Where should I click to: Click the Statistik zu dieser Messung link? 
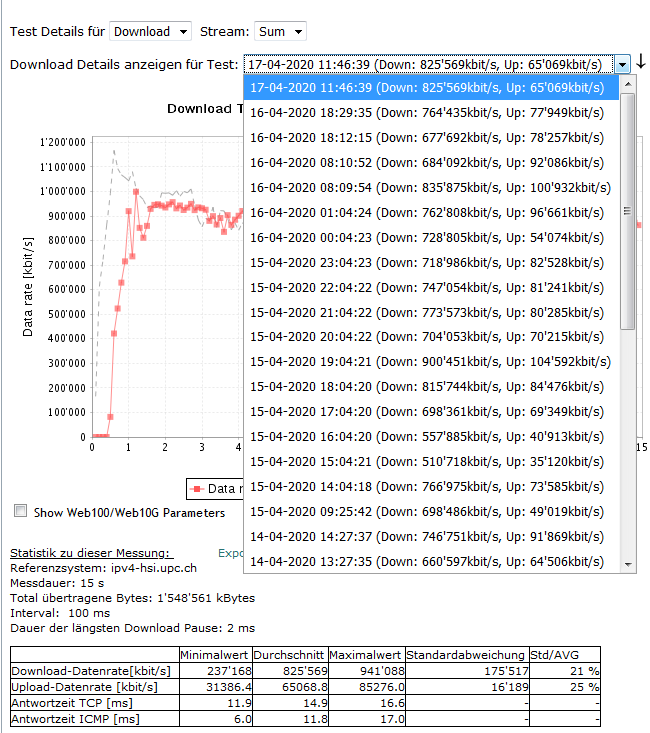tap(91, 553)
